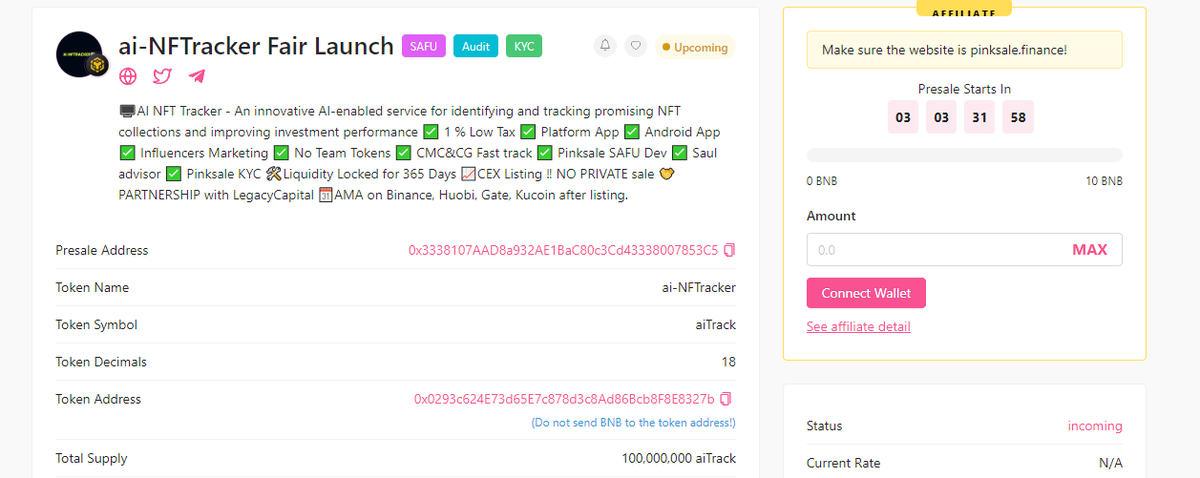The height and width of the screenshot is (478, 1200).
Task: Click the 'Do not send BNB' warning text
Action: [x=633, y=423]
